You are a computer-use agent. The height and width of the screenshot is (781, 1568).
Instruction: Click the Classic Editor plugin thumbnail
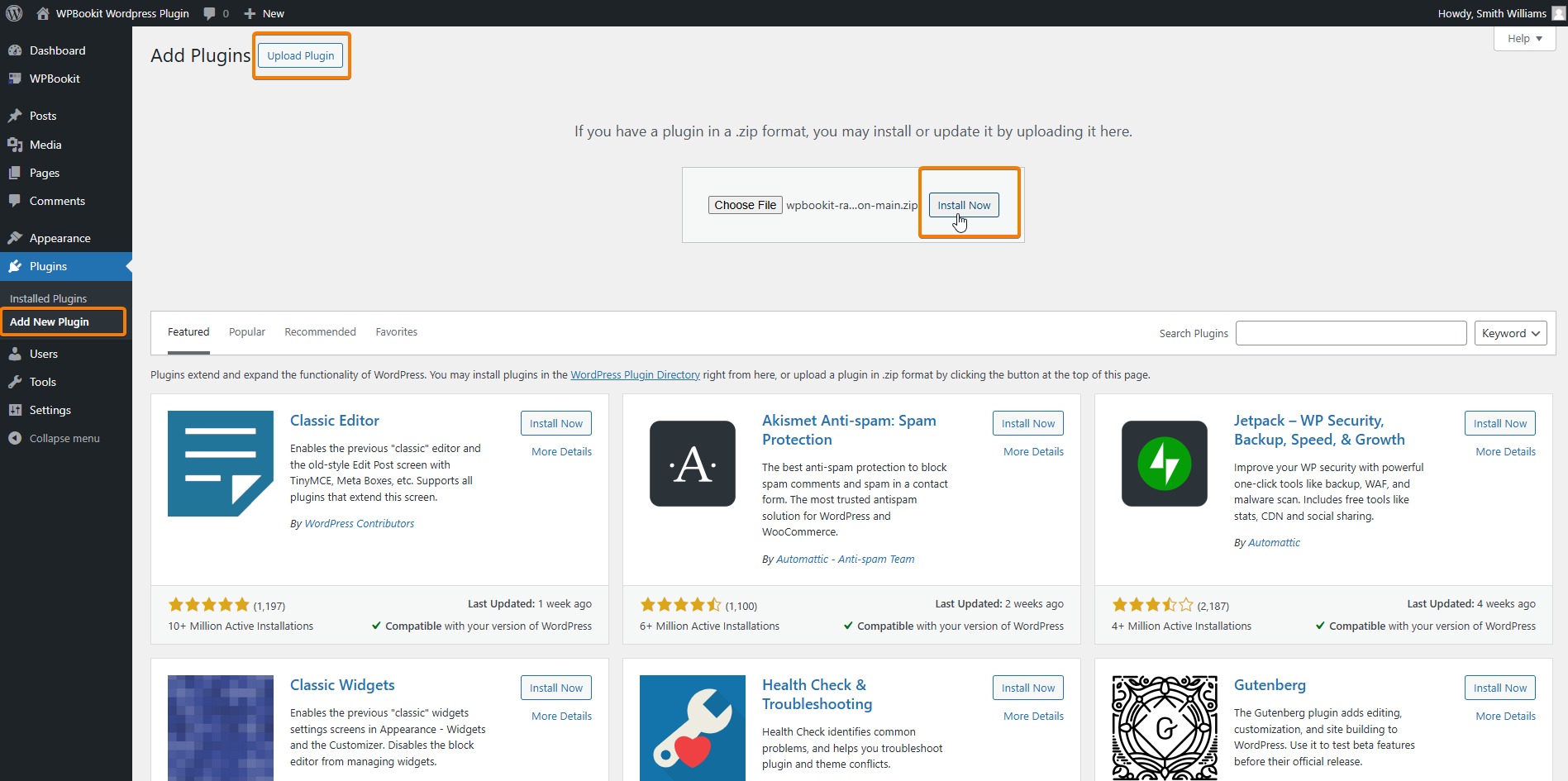click(220, 464)
